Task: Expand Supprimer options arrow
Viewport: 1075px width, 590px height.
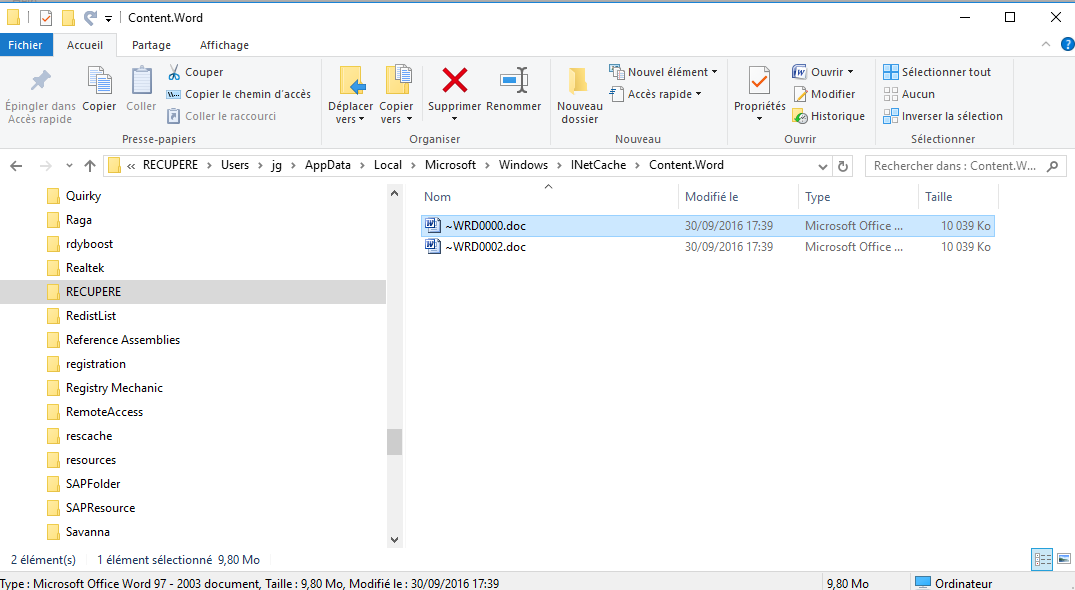Action: click(455, 119)
